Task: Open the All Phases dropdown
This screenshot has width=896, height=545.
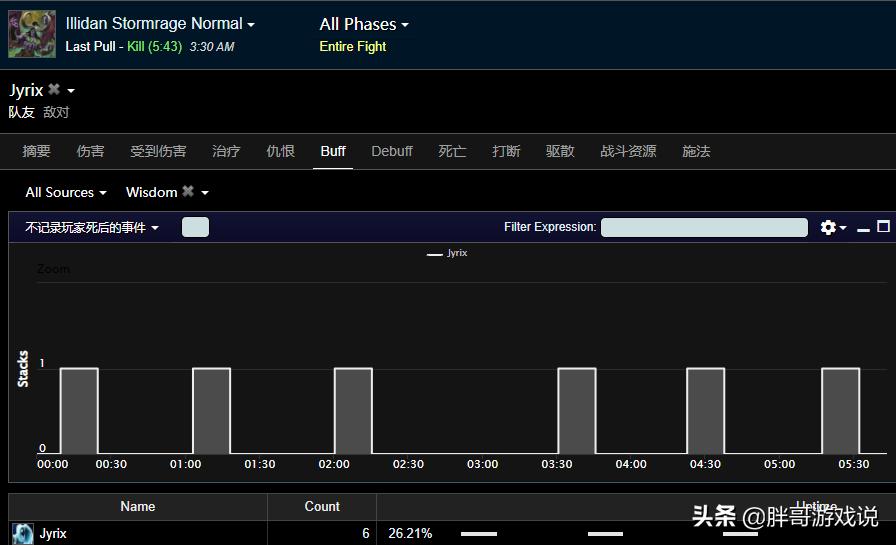Action: click(364, 24)
